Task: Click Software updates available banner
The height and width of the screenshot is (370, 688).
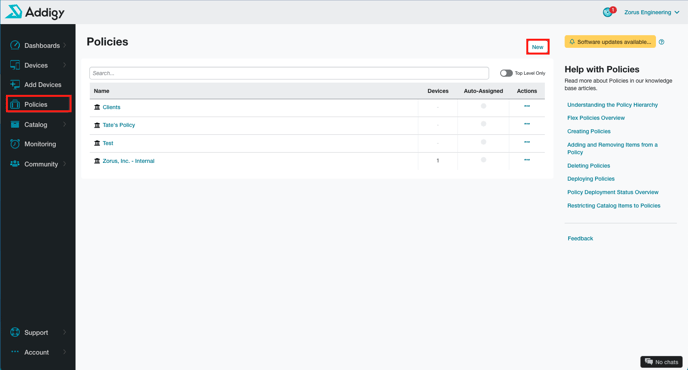Action: (610, 42)
